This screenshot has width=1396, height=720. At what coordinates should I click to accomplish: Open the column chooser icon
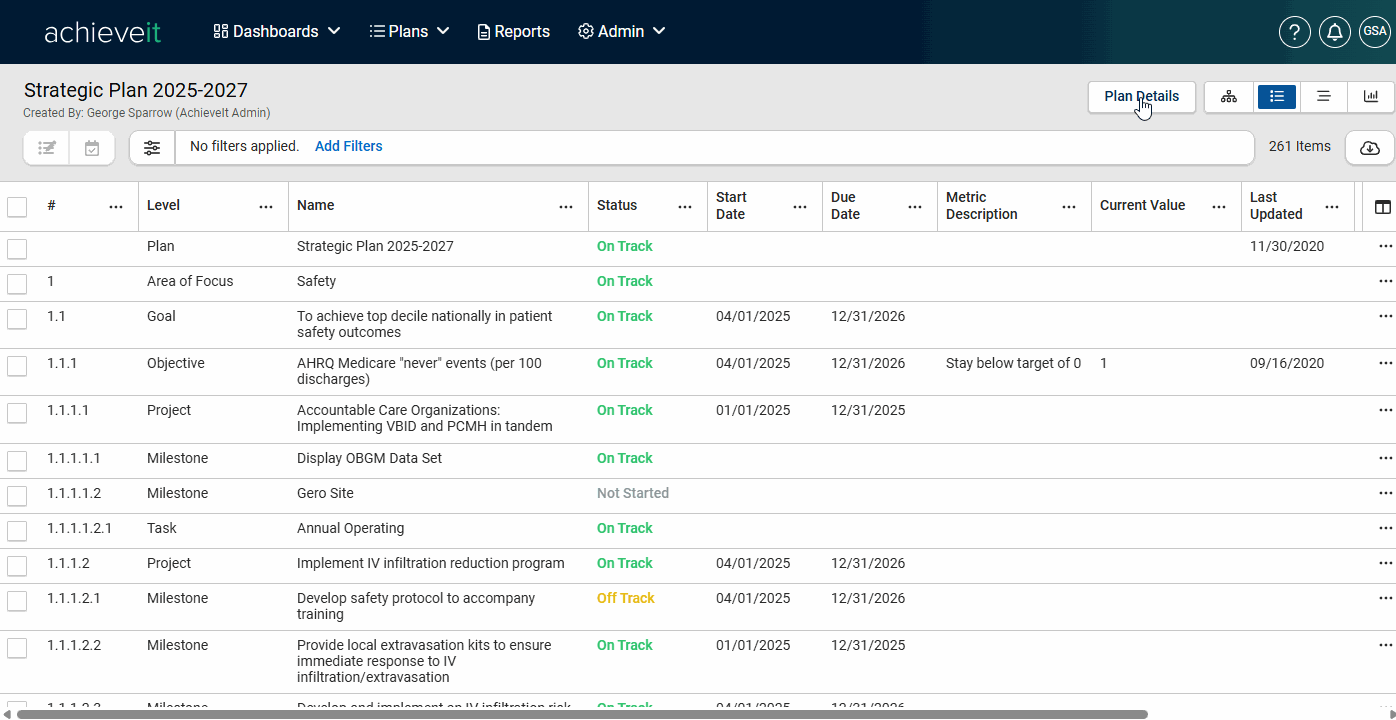(x=1383, y=207)
